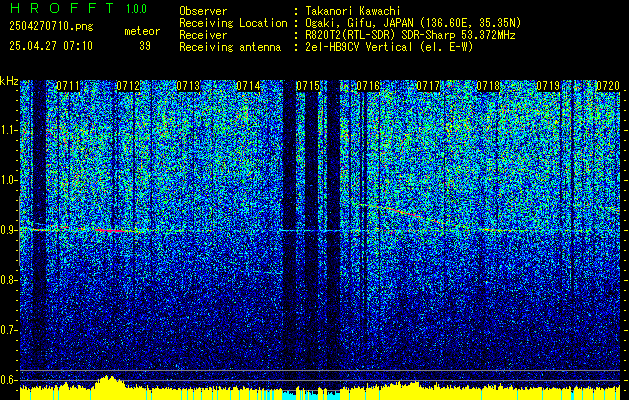Click the 1.1 kHz axis label
This screenshot has width=629, height=400.
[8, 130]
